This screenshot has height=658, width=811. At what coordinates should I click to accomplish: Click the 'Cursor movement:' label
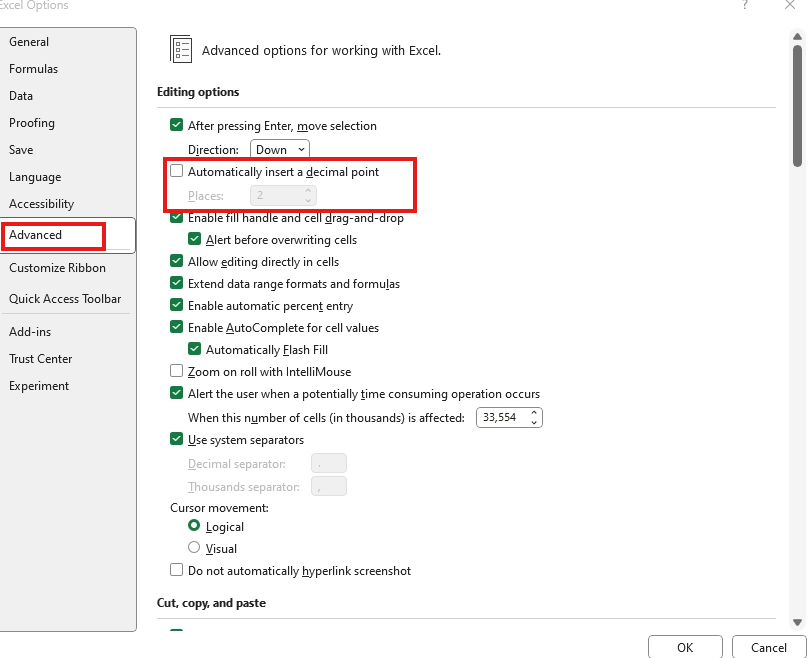coord(219,507)
